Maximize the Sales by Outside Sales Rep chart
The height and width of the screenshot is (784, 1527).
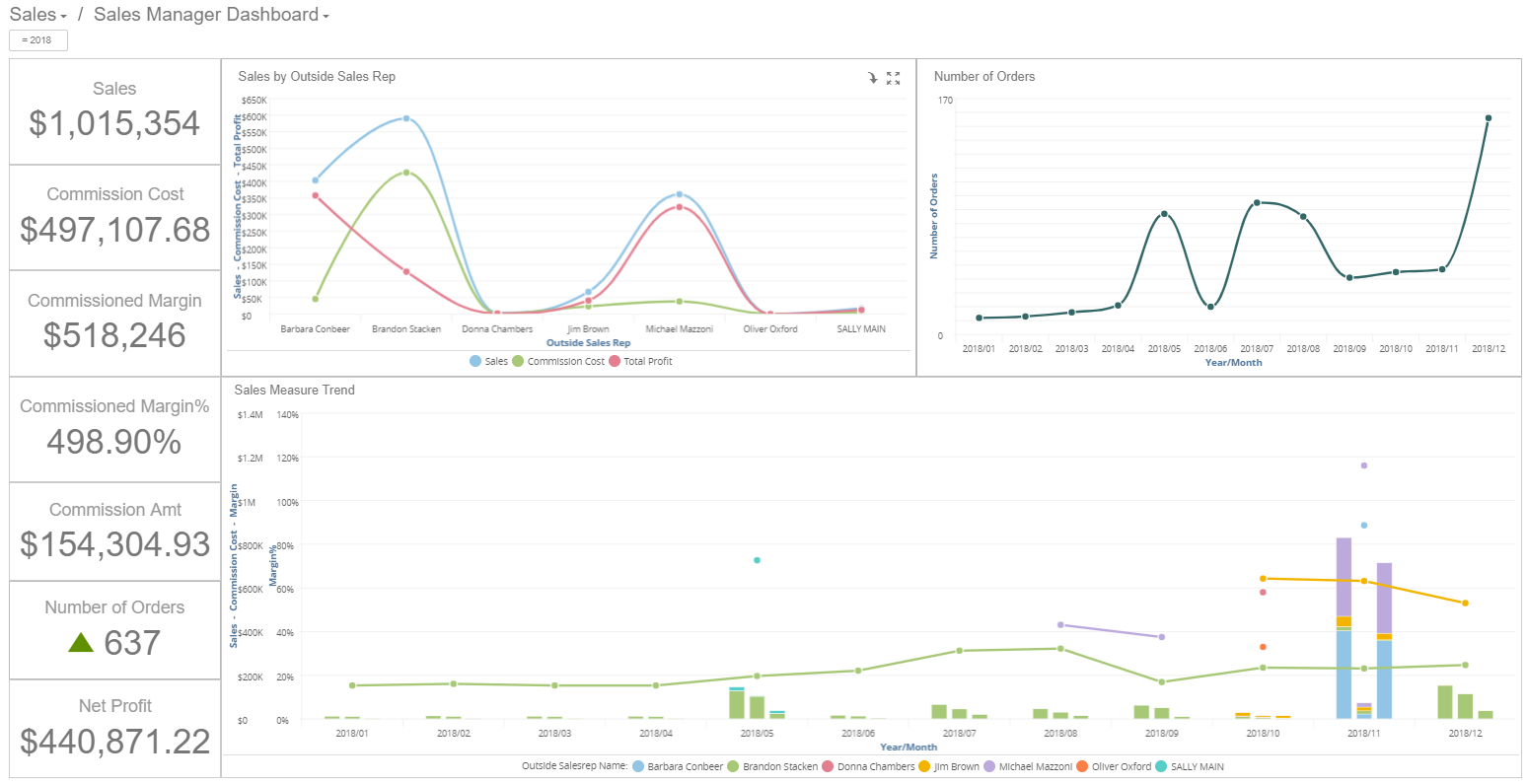(894, 78)
